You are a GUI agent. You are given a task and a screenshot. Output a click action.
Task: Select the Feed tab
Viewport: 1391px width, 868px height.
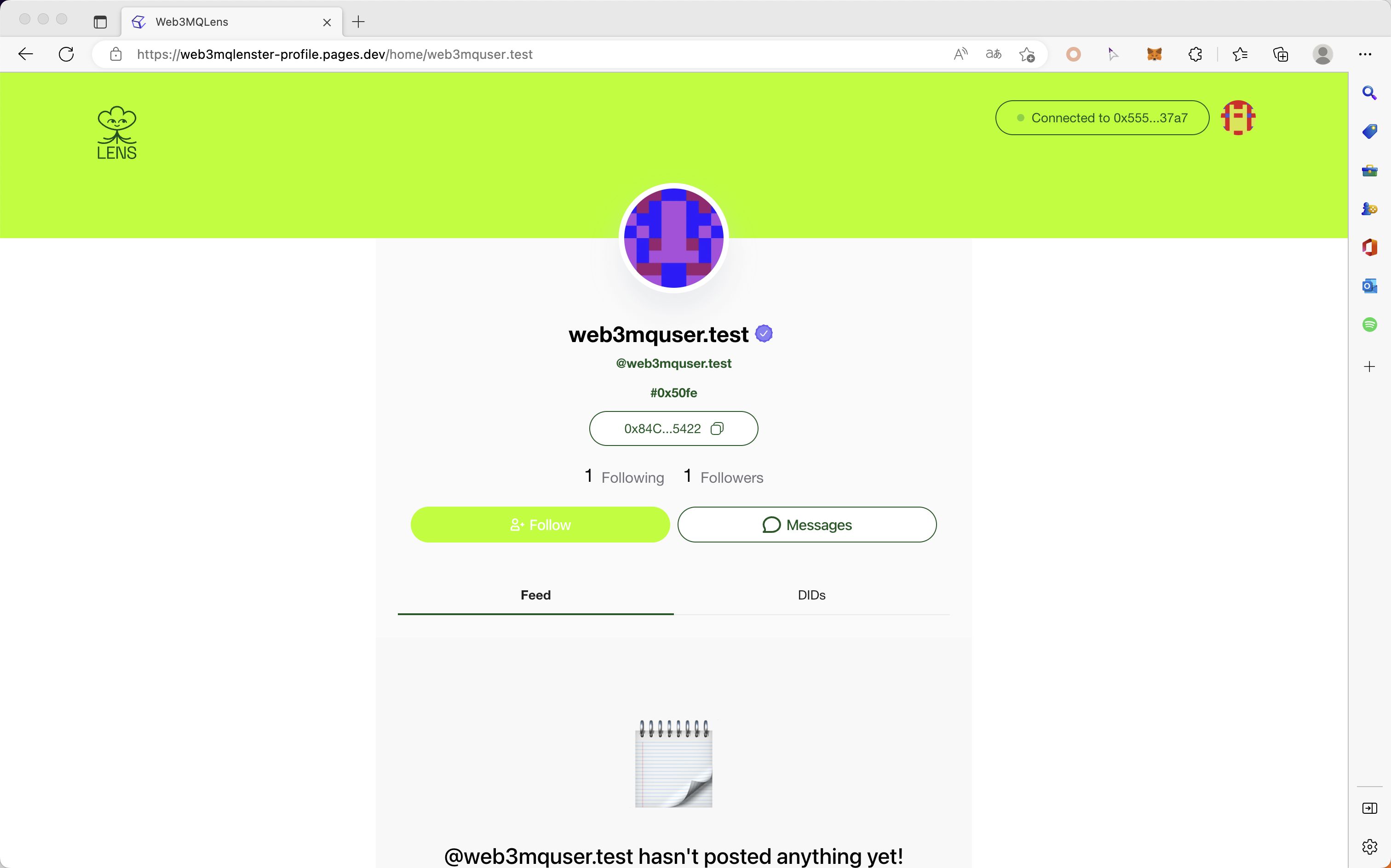click(535, 595)
